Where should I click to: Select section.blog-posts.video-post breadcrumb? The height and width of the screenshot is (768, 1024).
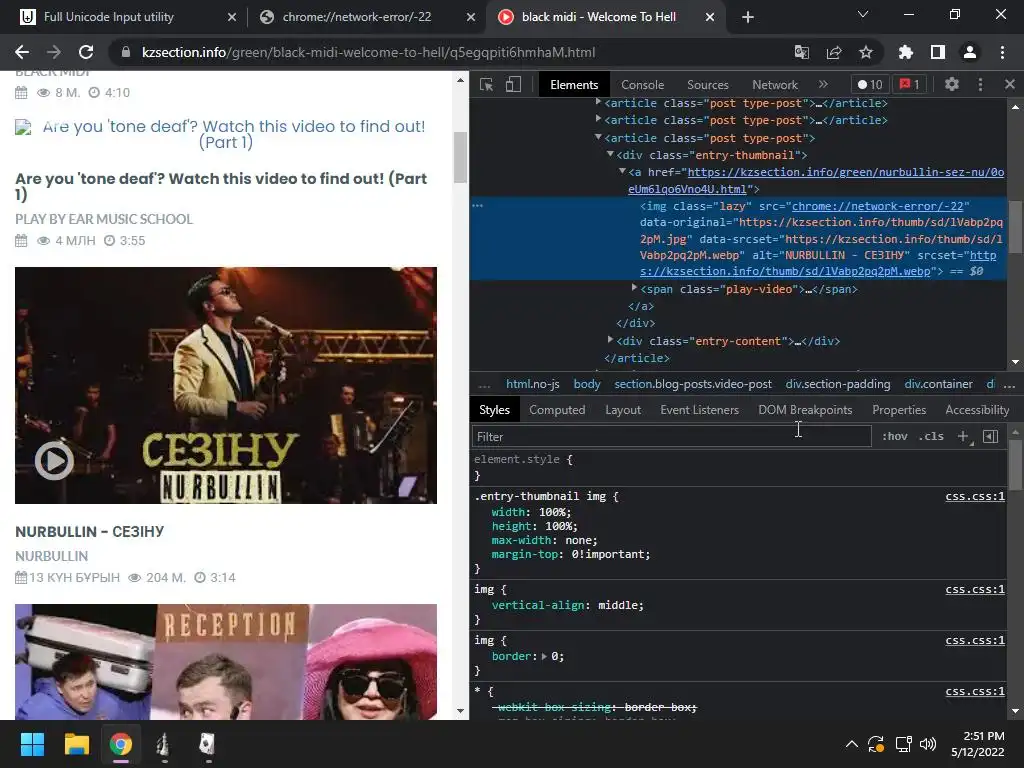[693, 384]
